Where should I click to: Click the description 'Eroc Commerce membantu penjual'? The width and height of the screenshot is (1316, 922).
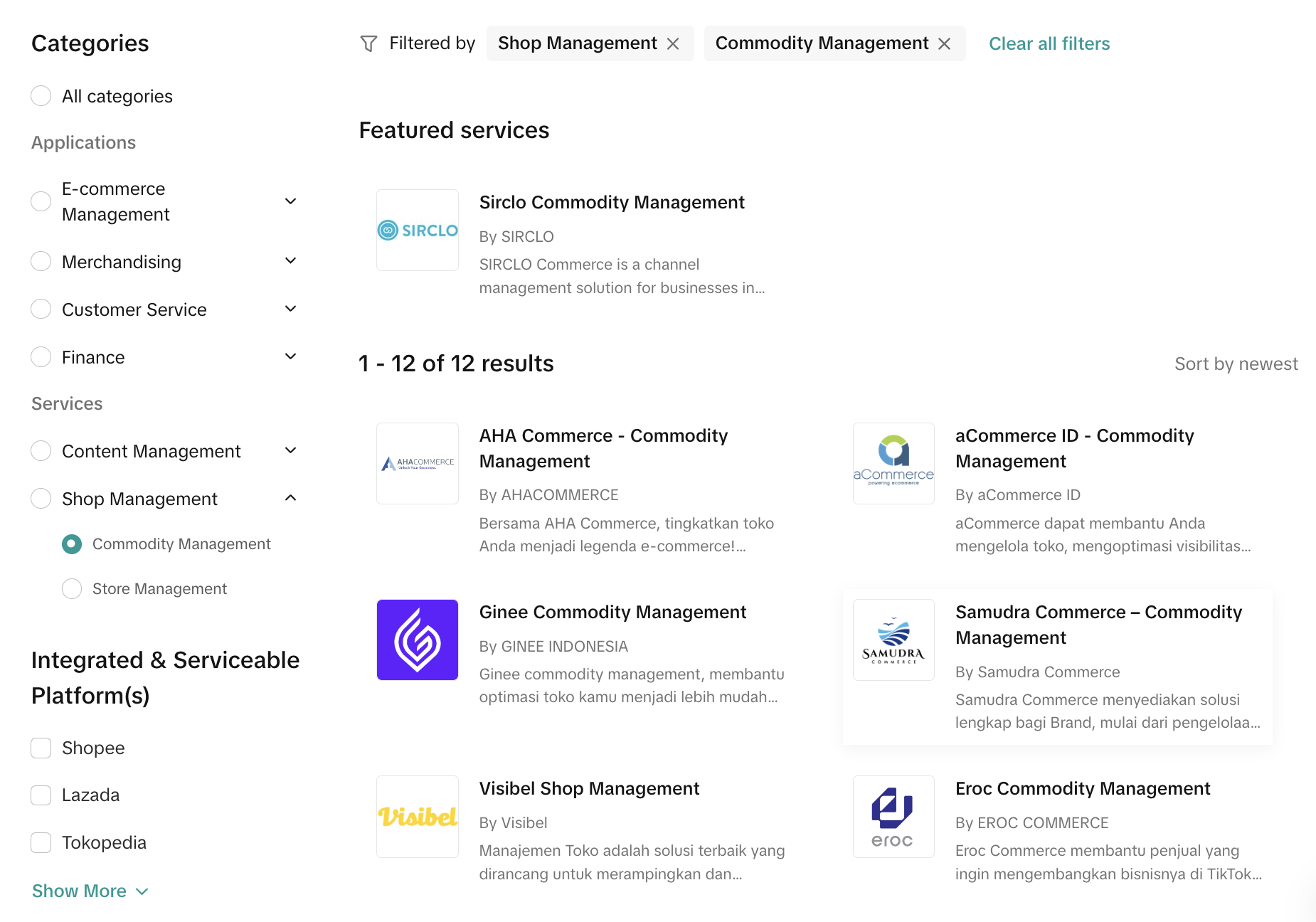1109,862
